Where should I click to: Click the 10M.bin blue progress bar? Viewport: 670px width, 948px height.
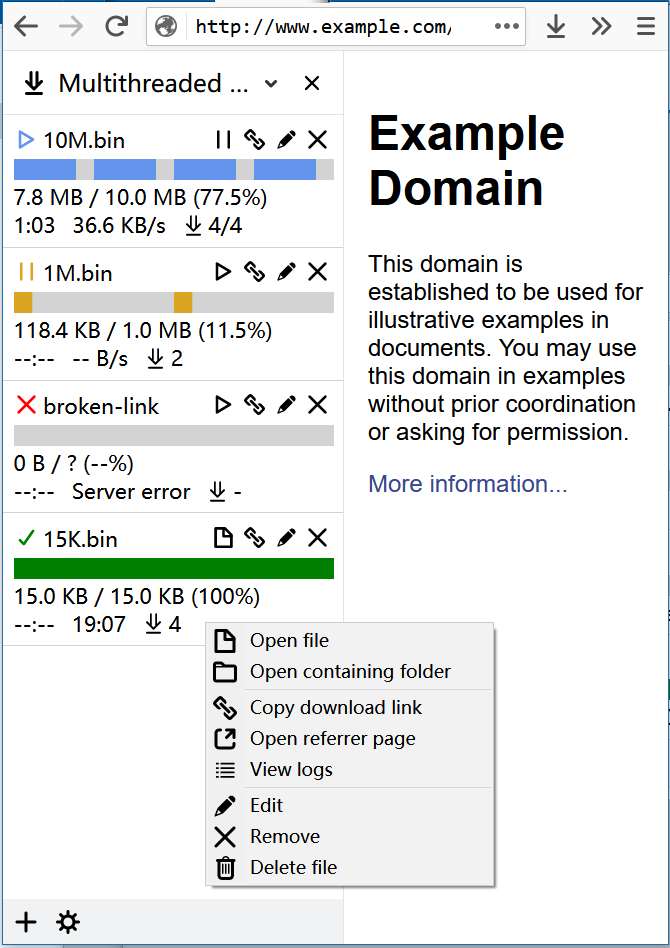(174, 169)
